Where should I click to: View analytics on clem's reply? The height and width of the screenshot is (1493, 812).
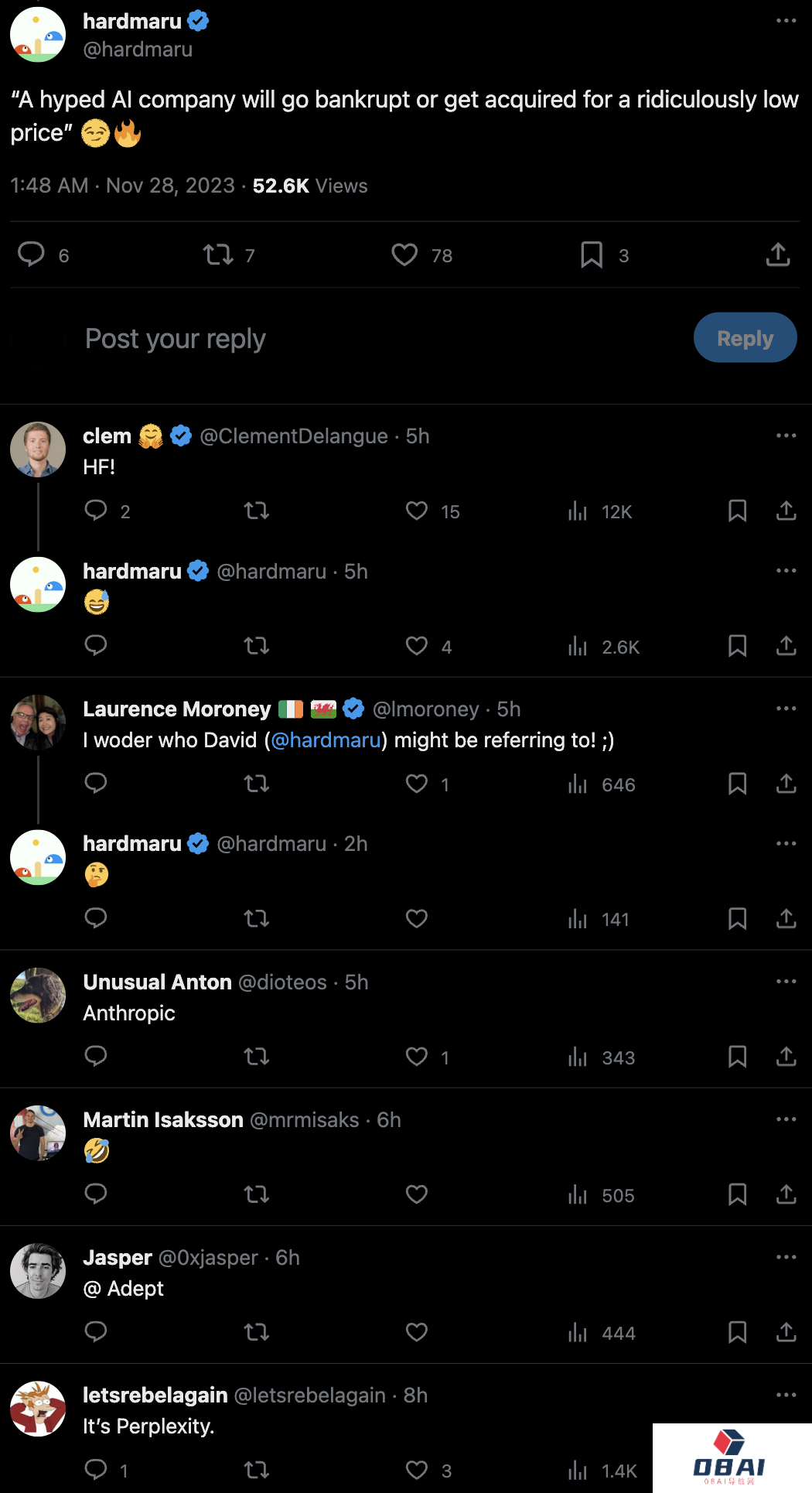[578, 511]
